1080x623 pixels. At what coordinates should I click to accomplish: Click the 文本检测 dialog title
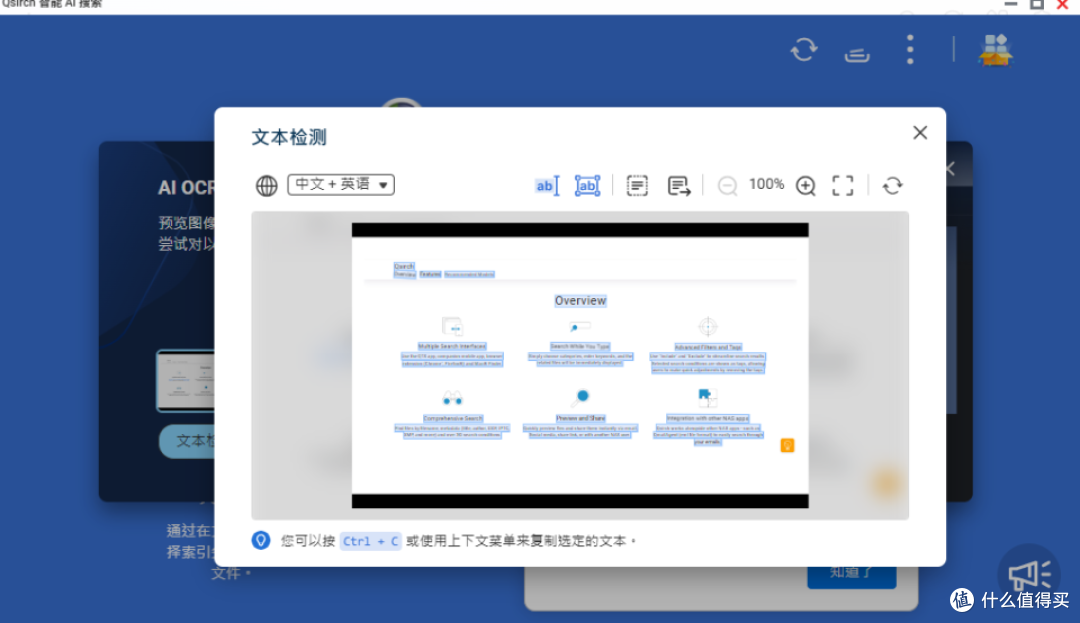pos(289,137)
